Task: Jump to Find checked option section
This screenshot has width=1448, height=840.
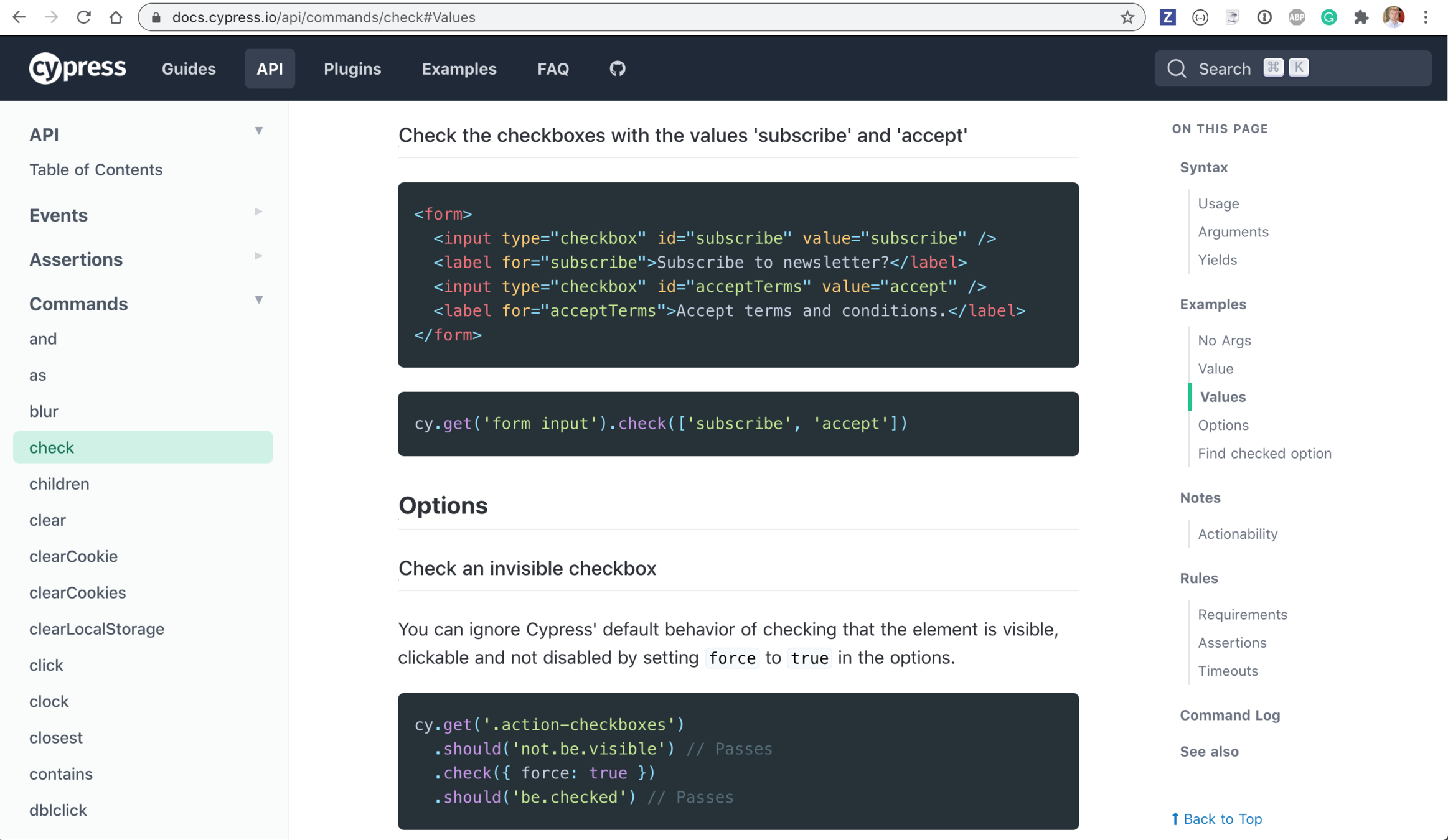Action: [x=1264, y=453]
